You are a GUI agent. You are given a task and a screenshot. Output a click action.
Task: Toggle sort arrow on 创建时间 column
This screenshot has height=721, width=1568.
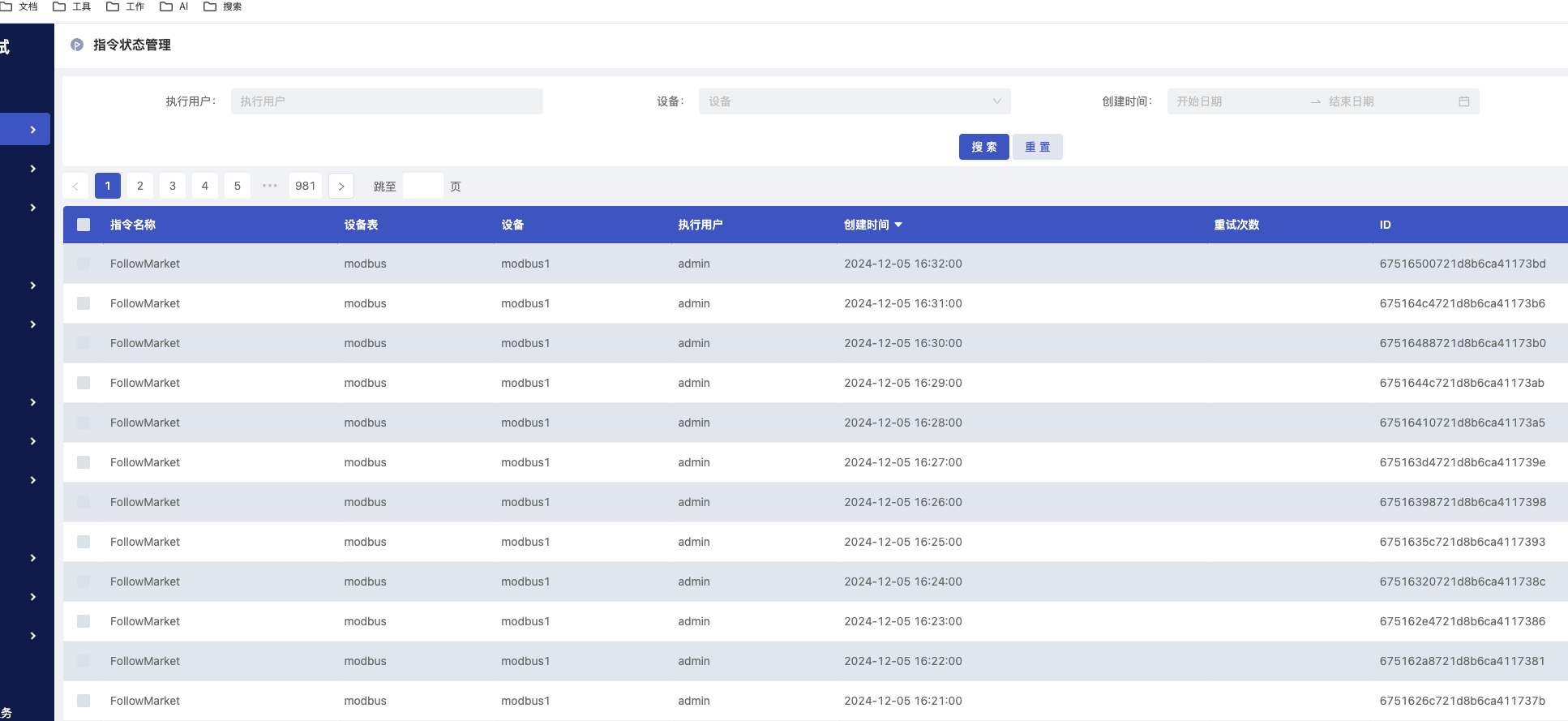(898, 225)
